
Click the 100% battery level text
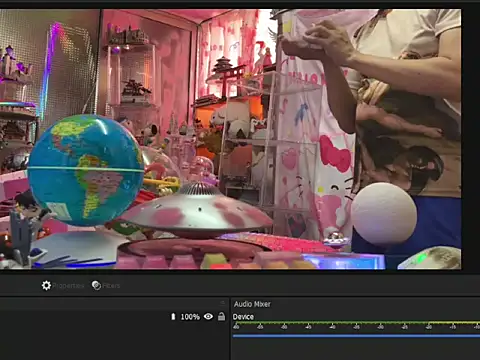[190, 317]
